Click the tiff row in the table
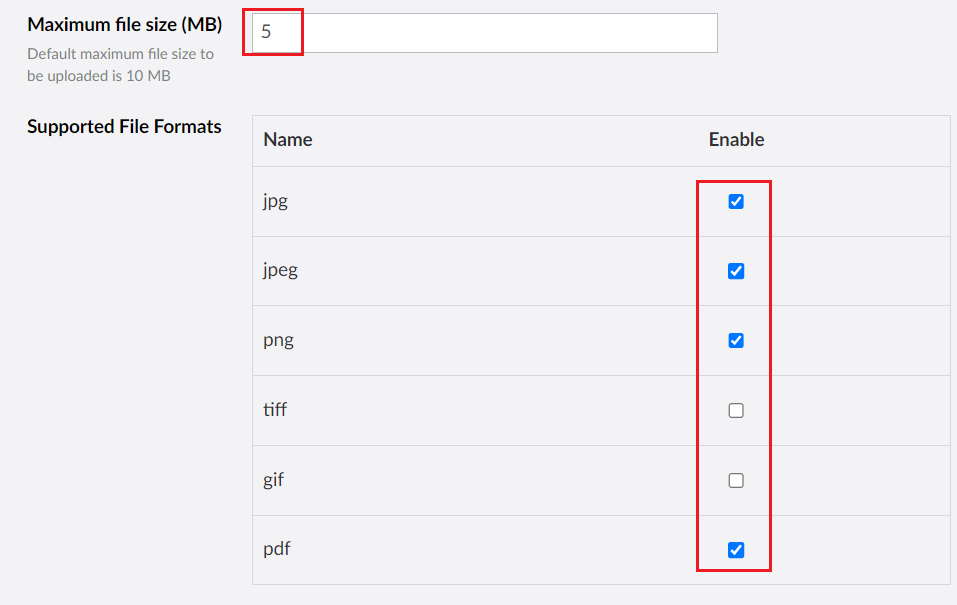The image size is (957, 605). click(500, 410)
